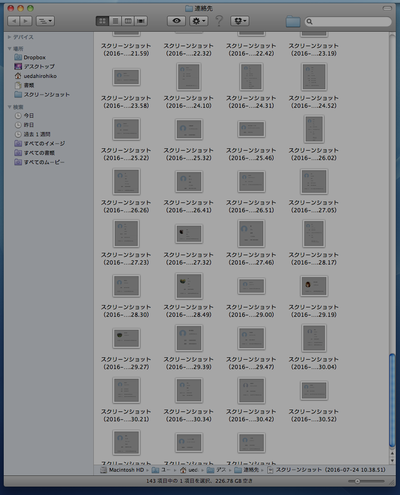The width and height of the screenshot is (400, 495).
Task: Click スクリーンショット (2016-07-24 10.38.51) in path bar
Action: 327,470
